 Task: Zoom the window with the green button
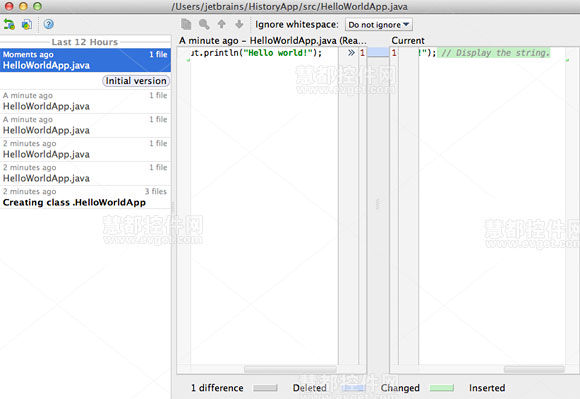(37, 6)
